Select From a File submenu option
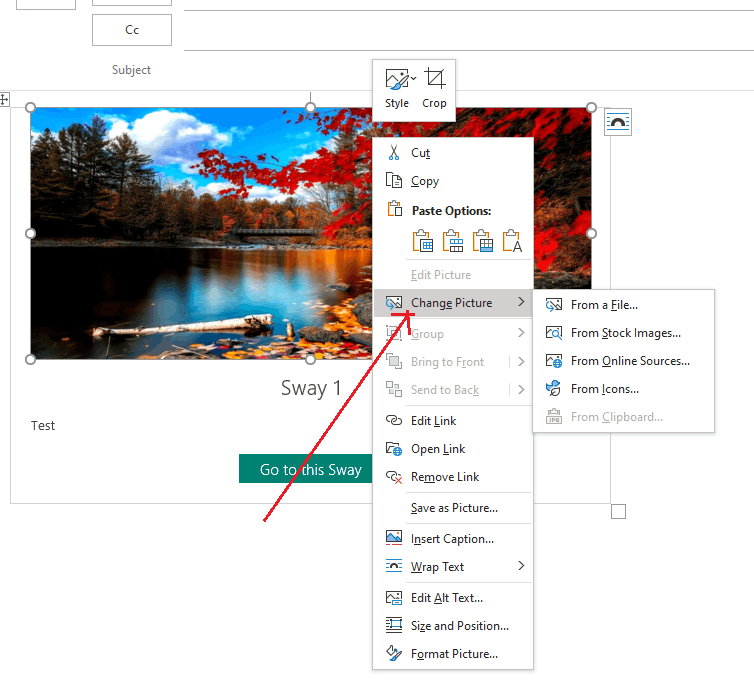 [624, 305]
